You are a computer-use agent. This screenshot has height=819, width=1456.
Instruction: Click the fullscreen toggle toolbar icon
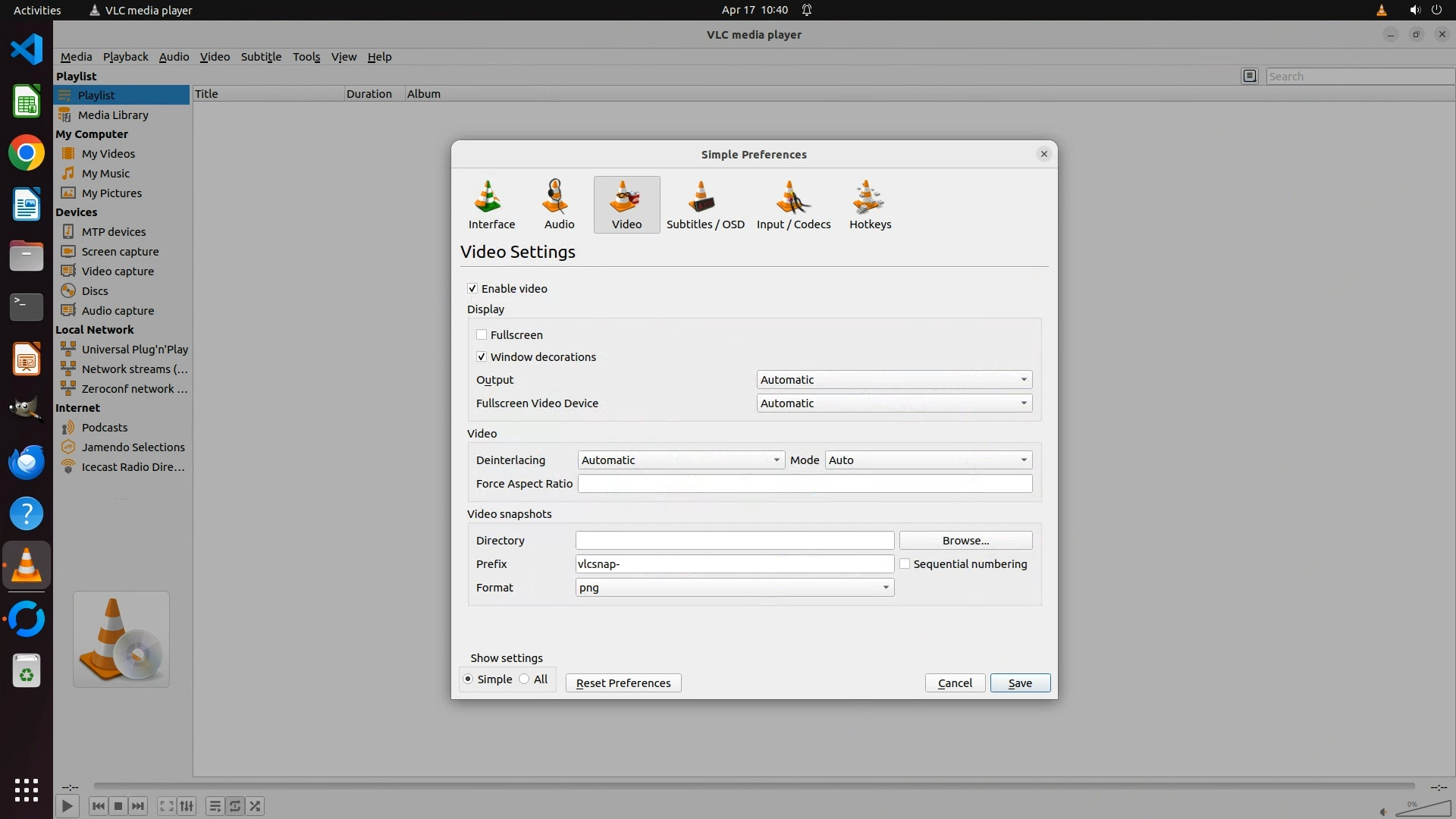166,806
